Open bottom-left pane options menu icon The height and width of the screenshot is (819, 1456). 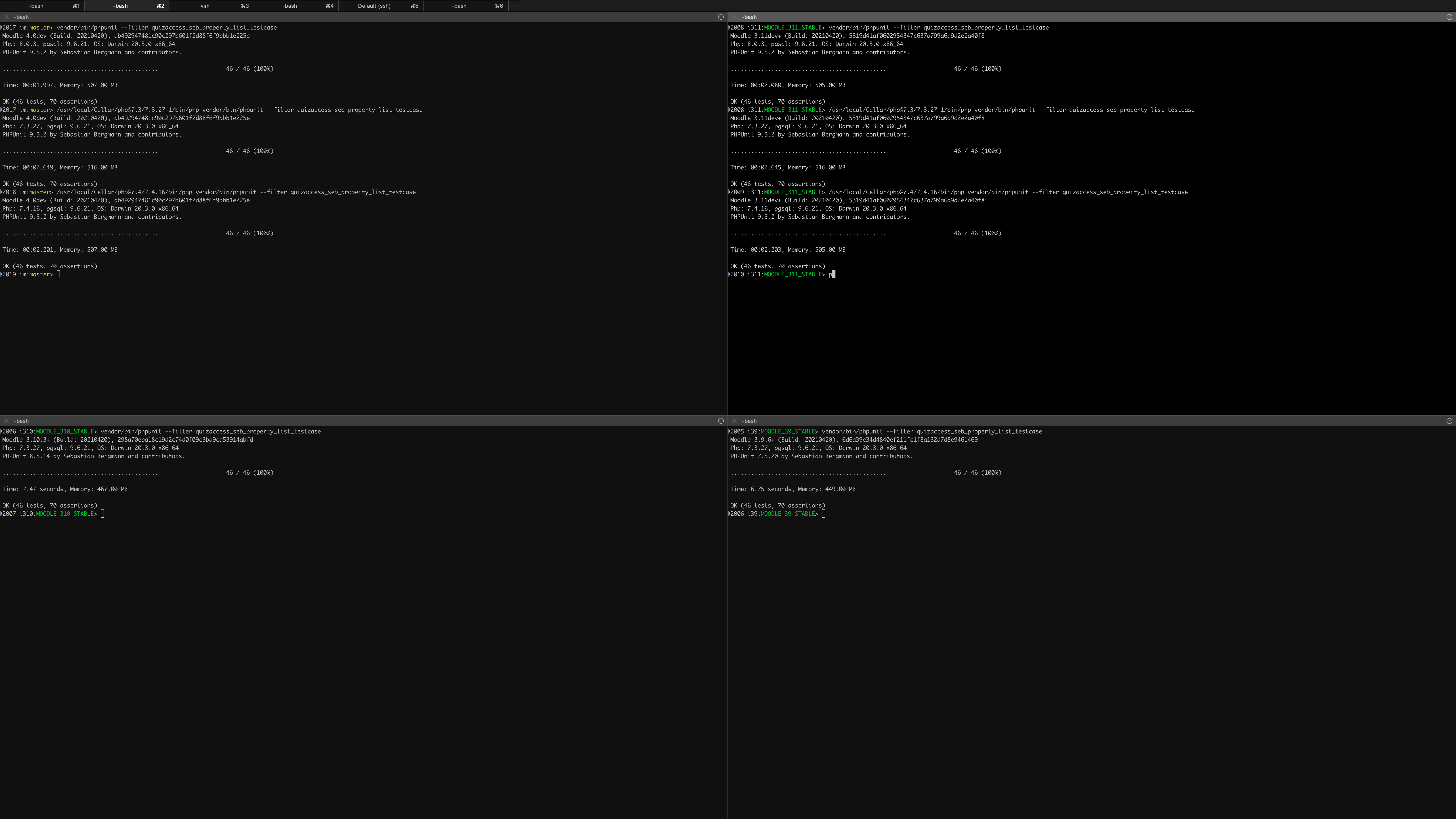(x=721, y=421)
